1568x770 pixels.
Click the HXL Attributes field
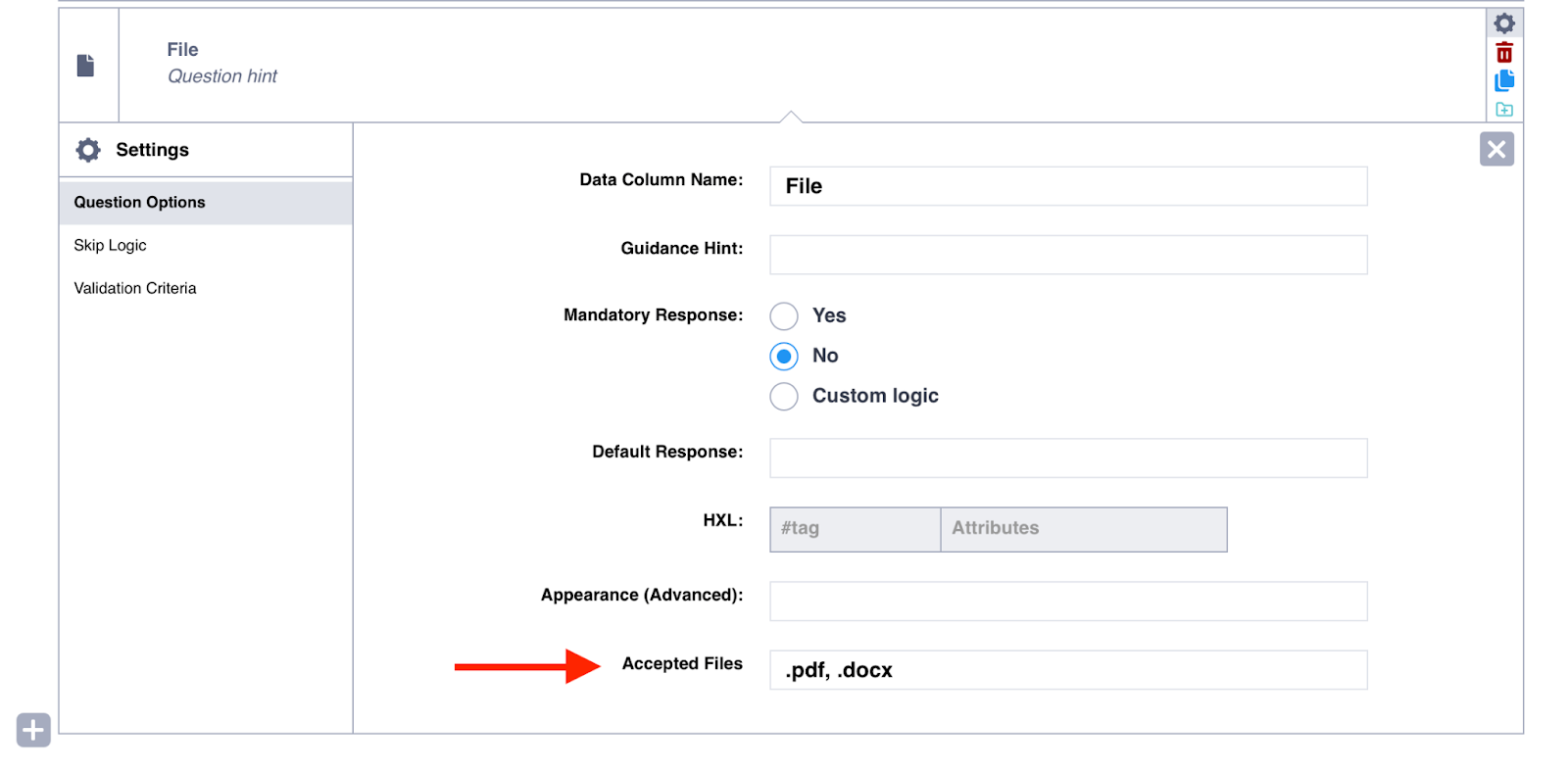[1083, 529]
